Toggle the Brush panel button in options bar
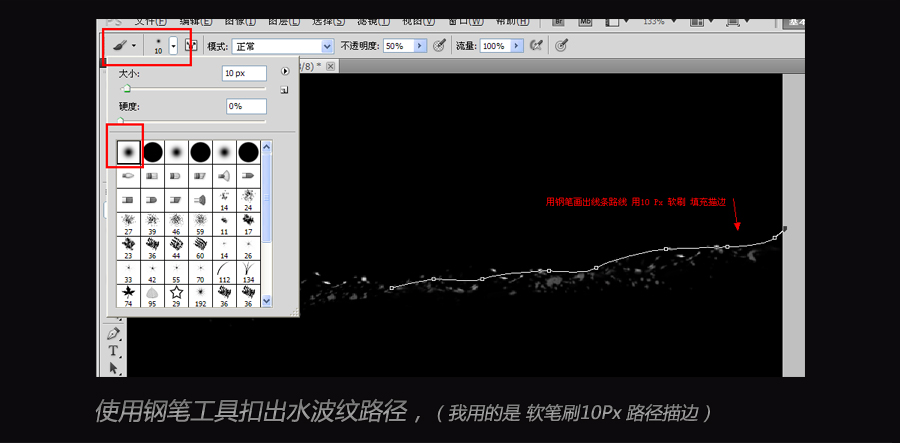 coord(191,46)
